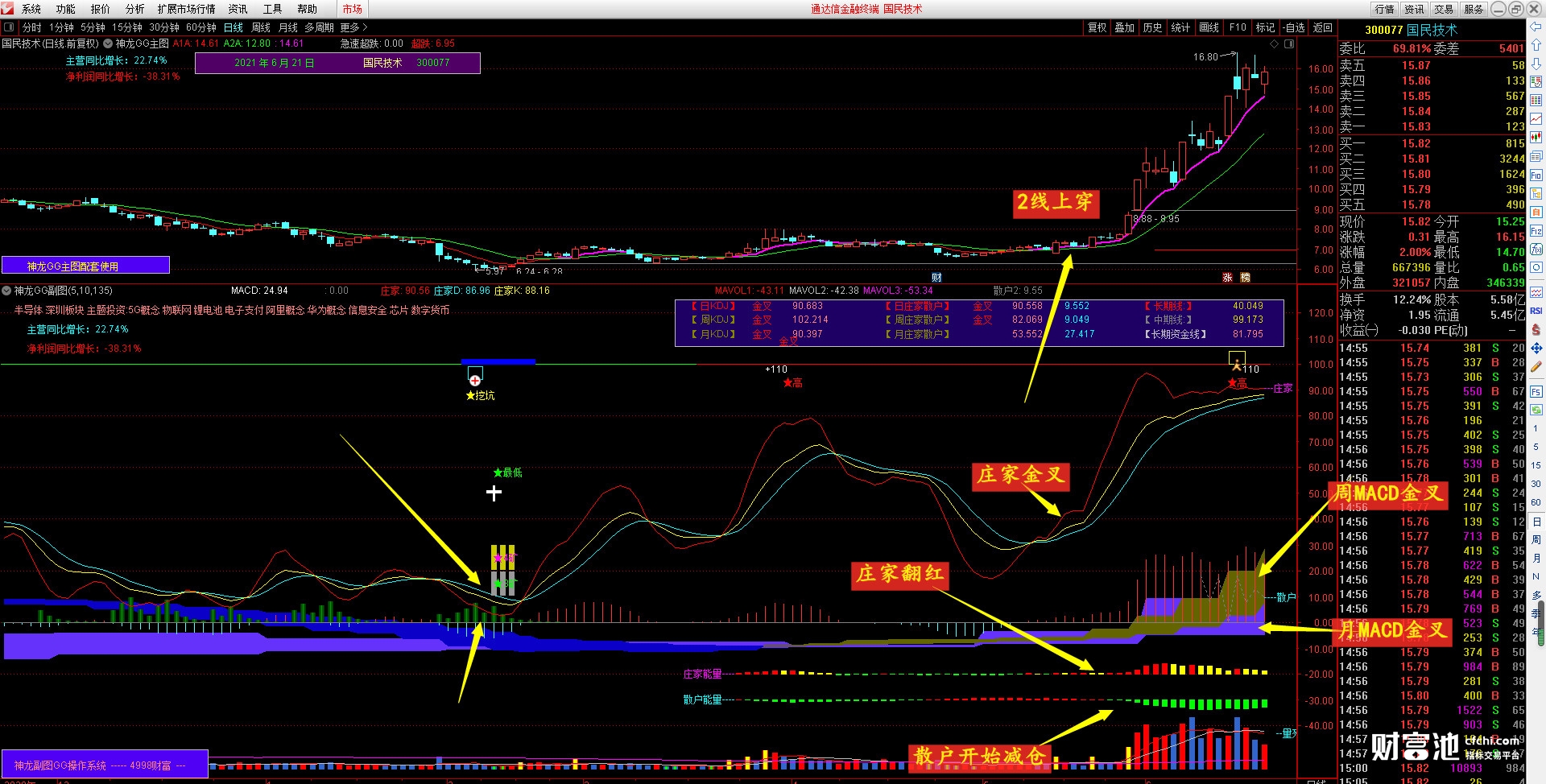1546x784 pixels.
Task: Click the down arrow icon in sidebar
Action: (x=1536, y=64)
